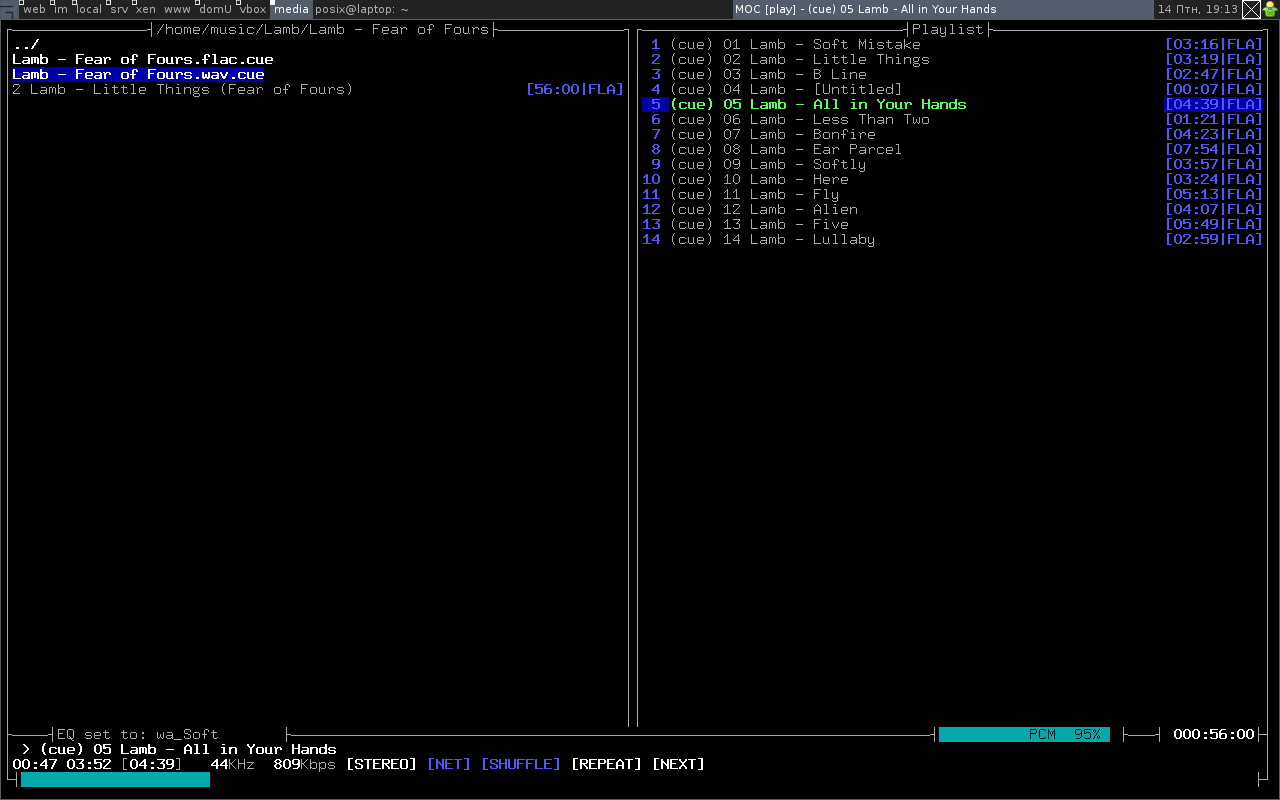Focus the MOC [play] window title
The image size is (1280, 800).
866,9
